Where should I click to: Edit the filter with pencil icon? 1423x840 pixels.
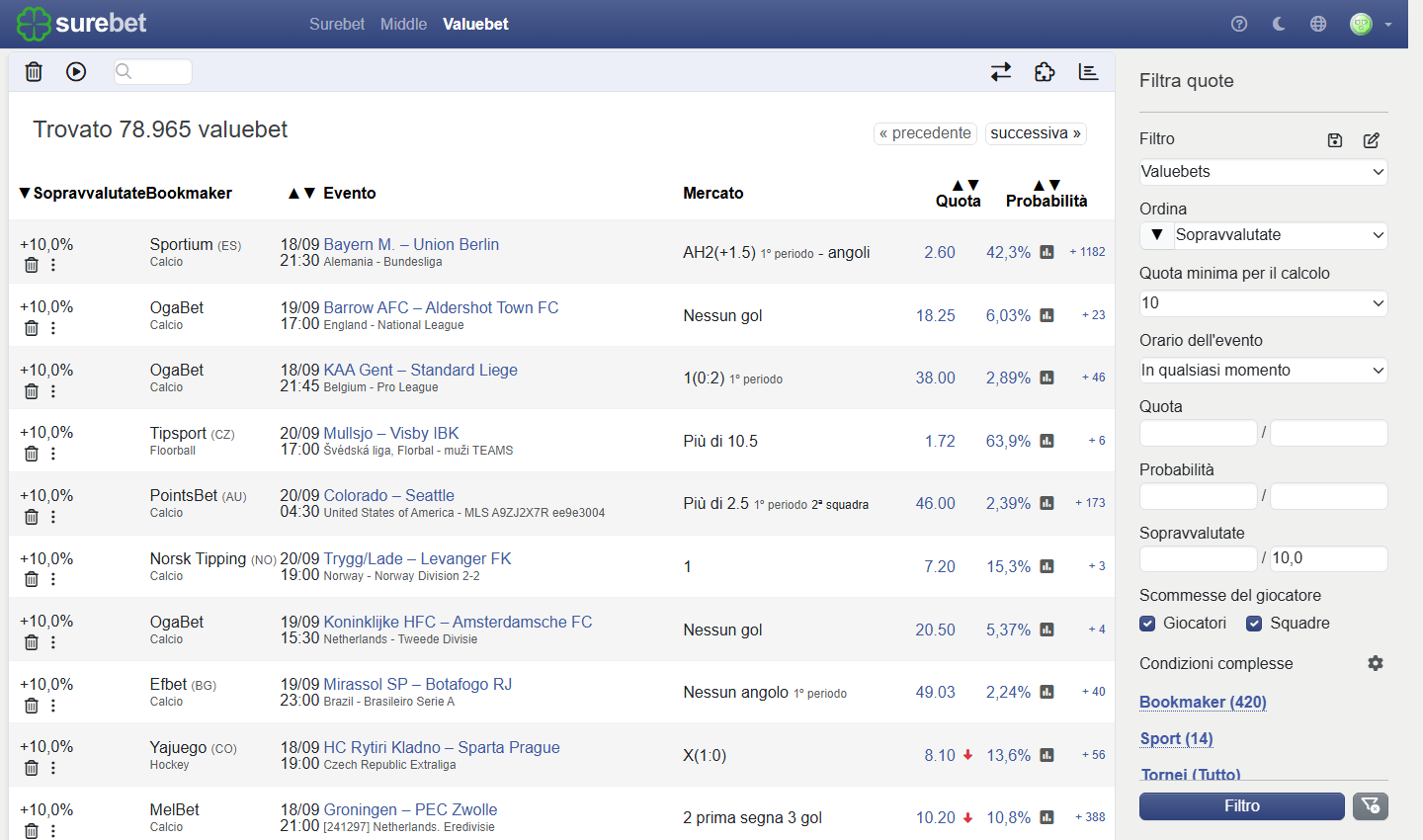tap(1372, 140)
